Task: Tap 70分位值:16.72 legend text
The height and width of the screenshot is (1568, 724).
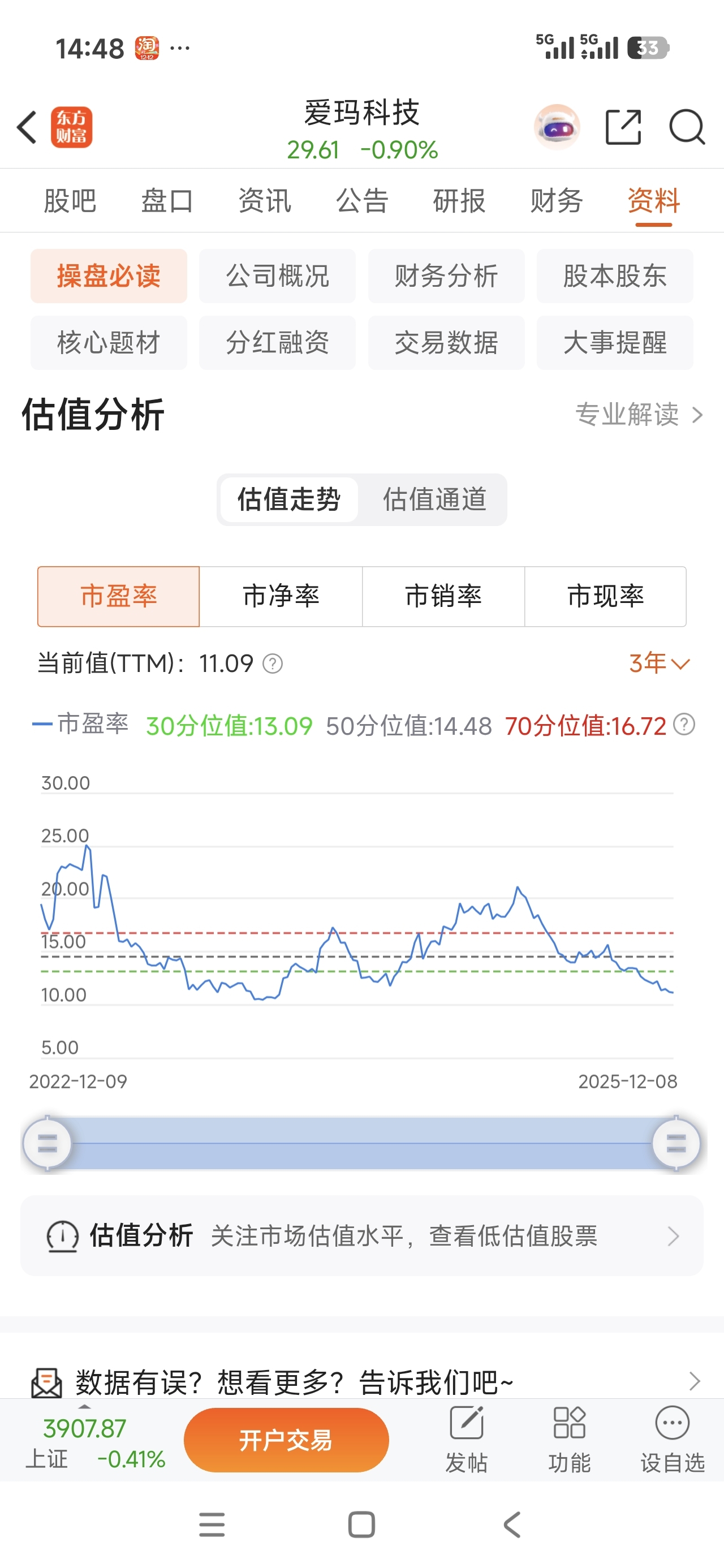Action: click(586, 726)
